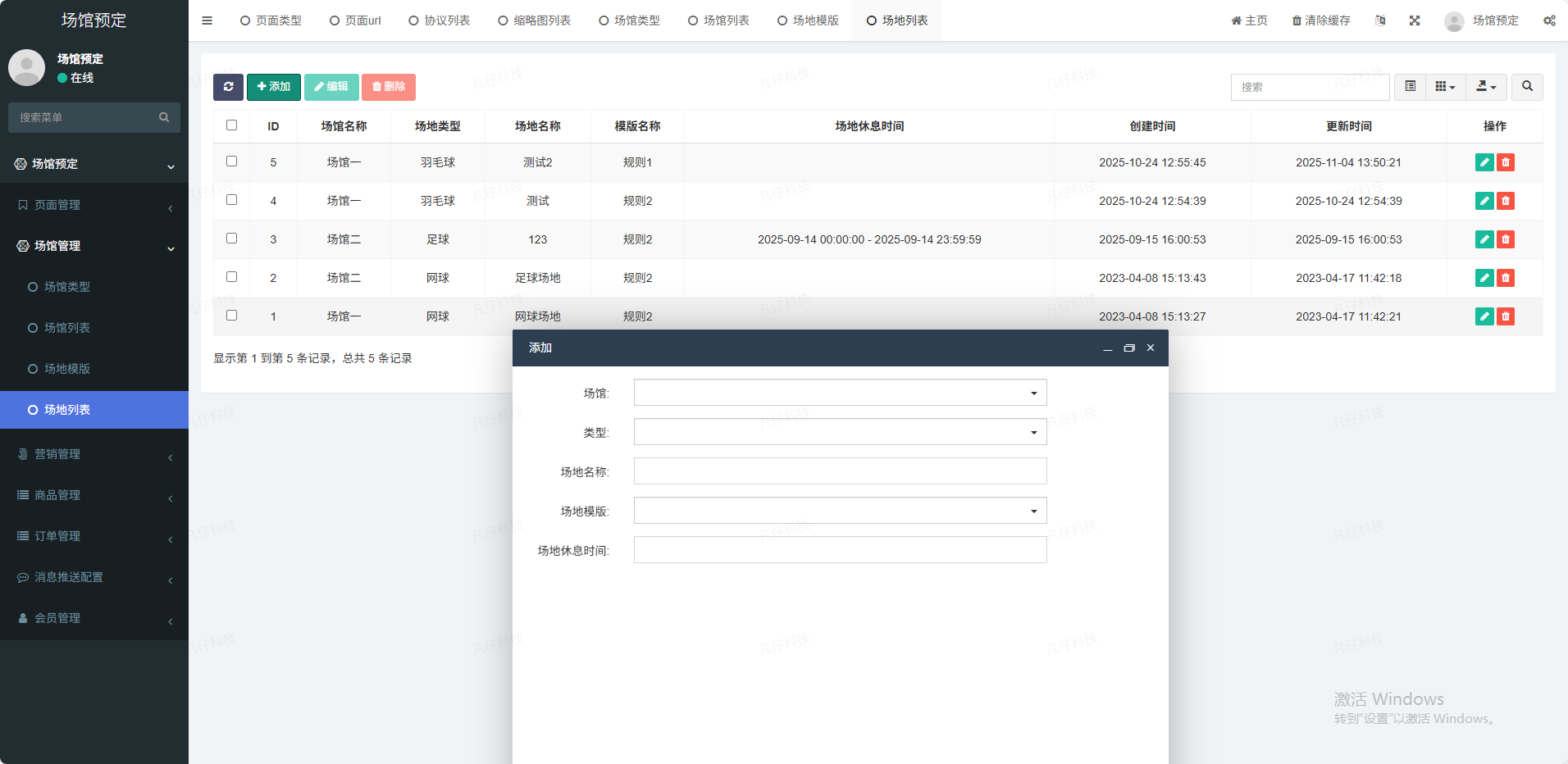Viewport: 1568px width, 764px height.
Task: Click the search magnifier button beside export
Action: pos(1527,87)
